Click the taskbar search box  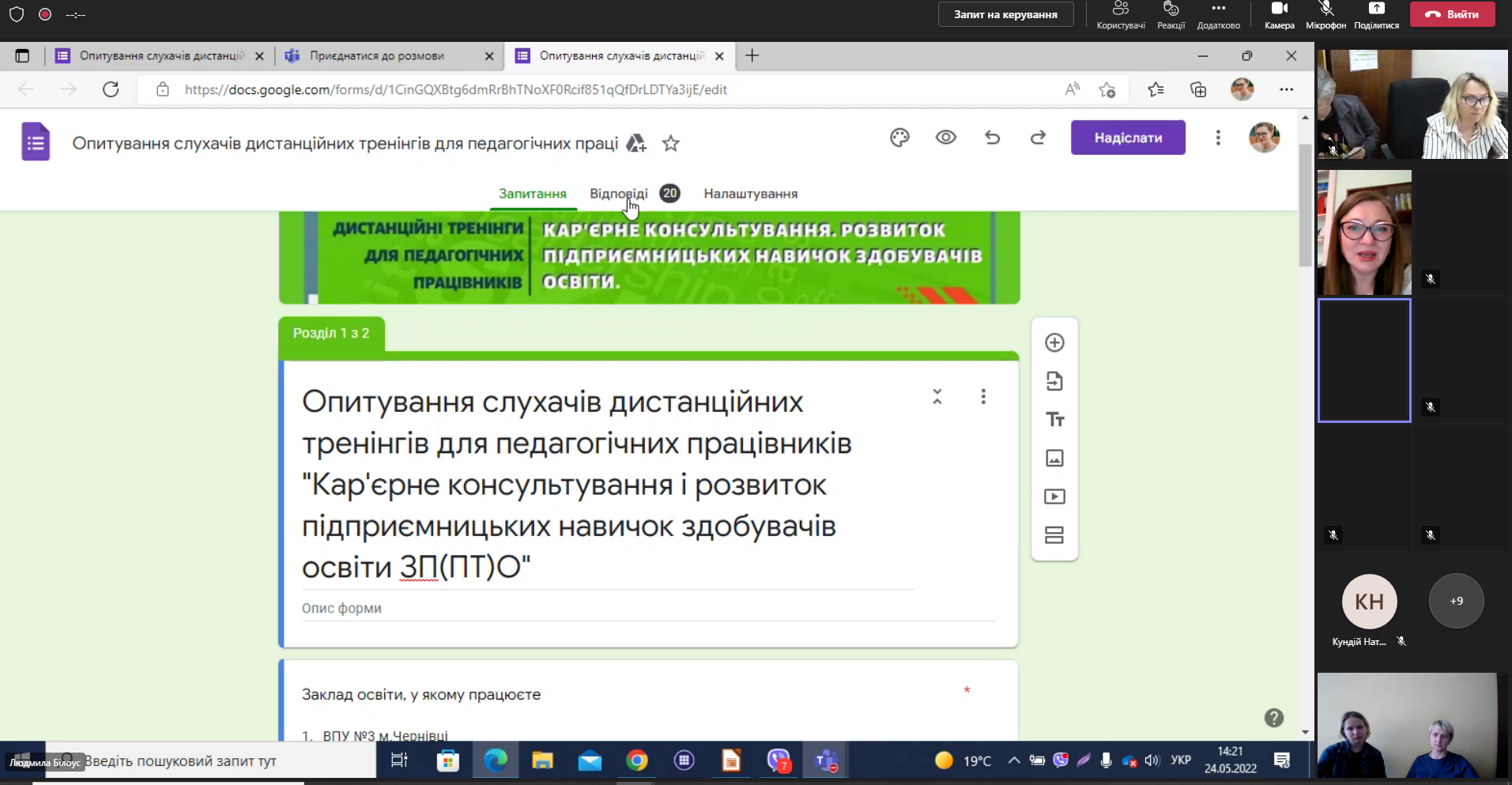(x=210, y=760)
